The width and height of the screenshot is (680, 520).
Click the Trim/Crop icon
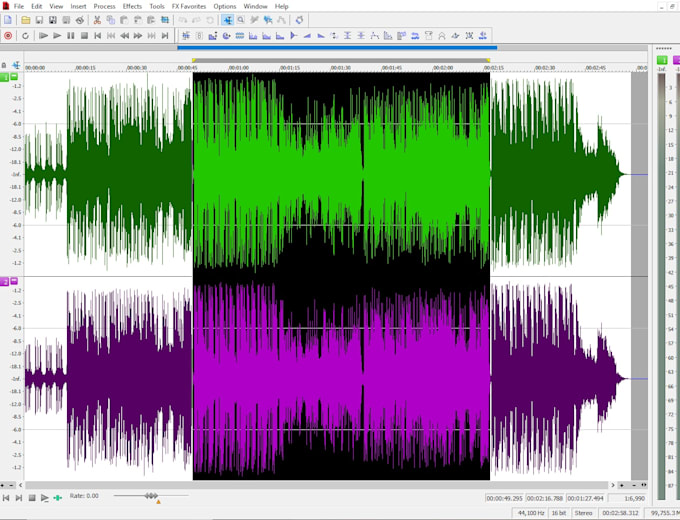[x=165, y=20]
